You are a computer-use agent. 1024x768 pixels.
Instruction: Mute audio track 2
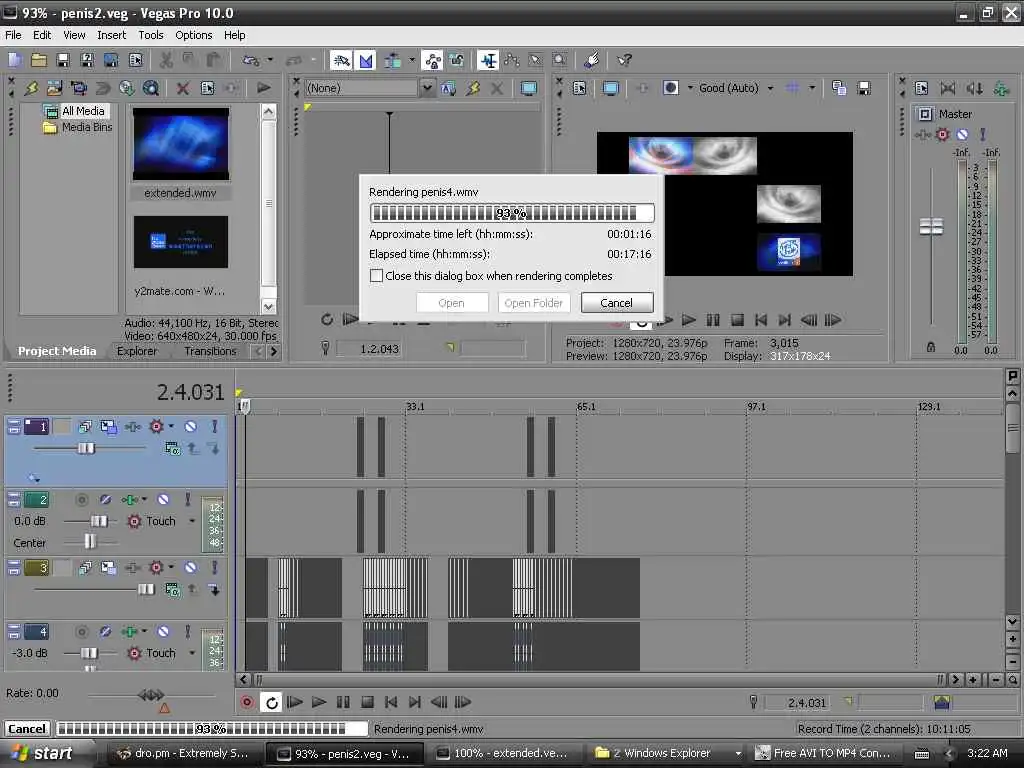[163, 500]
